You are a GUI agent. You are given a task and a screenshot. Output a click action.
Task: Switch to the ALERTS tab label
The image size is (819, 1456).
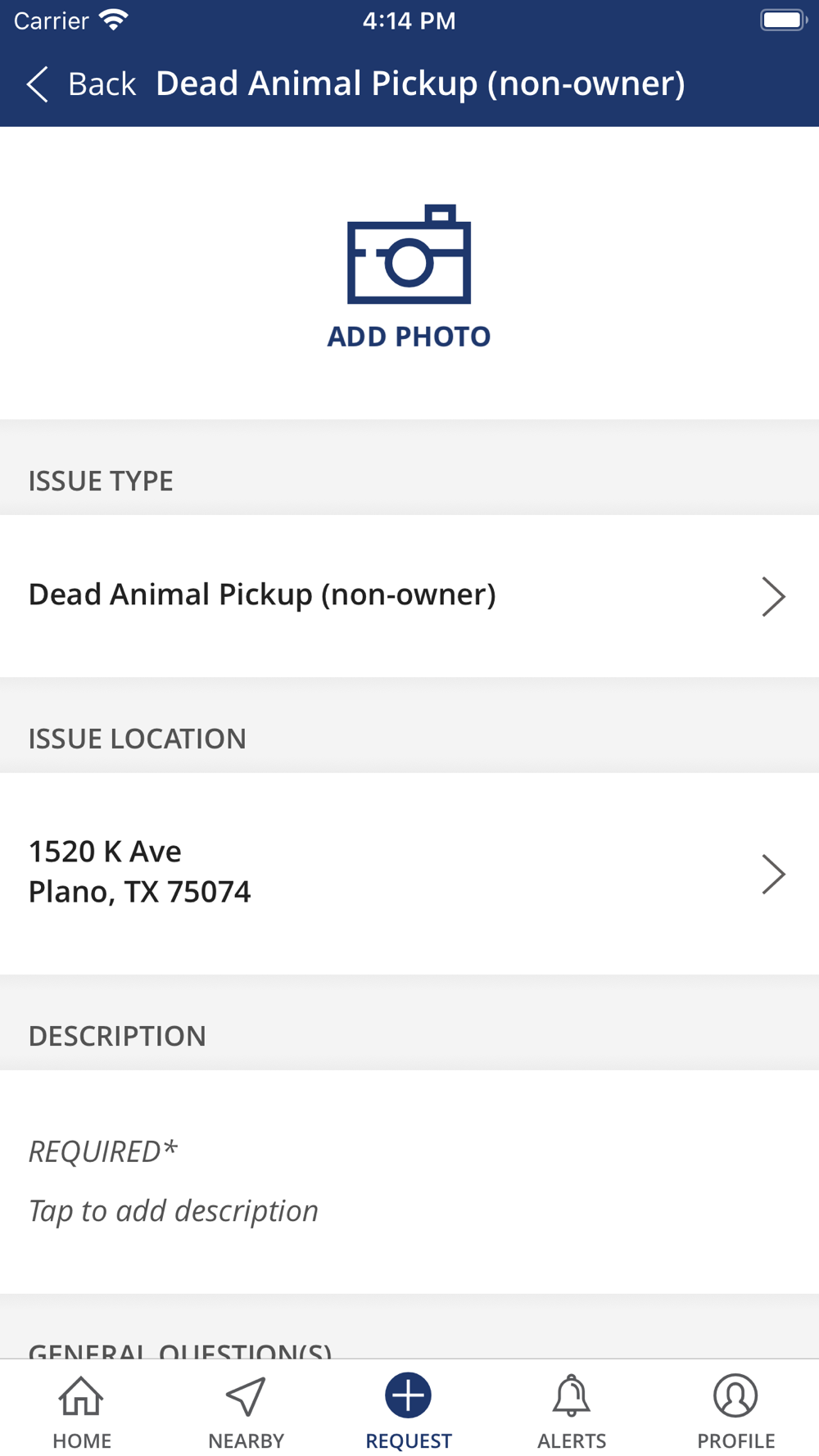coord(572,1440)
